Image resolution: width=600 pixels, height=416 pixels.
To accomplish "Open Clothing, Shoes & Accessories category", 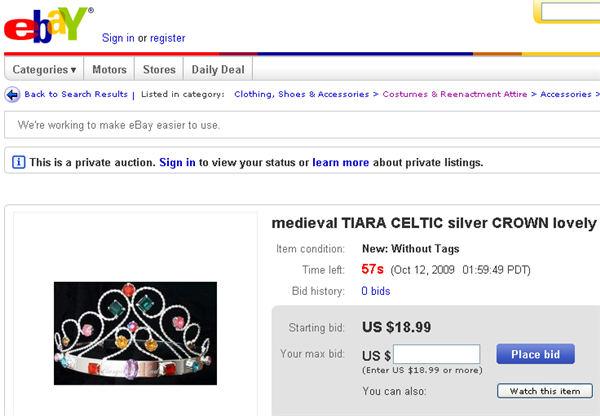I will tap(301, 95).
